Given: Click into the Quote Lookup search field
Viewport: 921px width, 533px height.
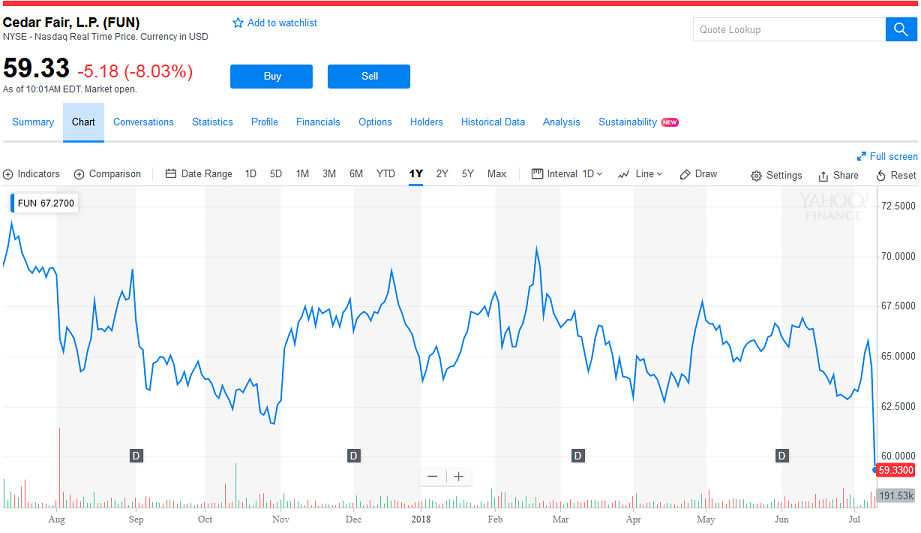Looking at the screenshot, I should (789, 29).
